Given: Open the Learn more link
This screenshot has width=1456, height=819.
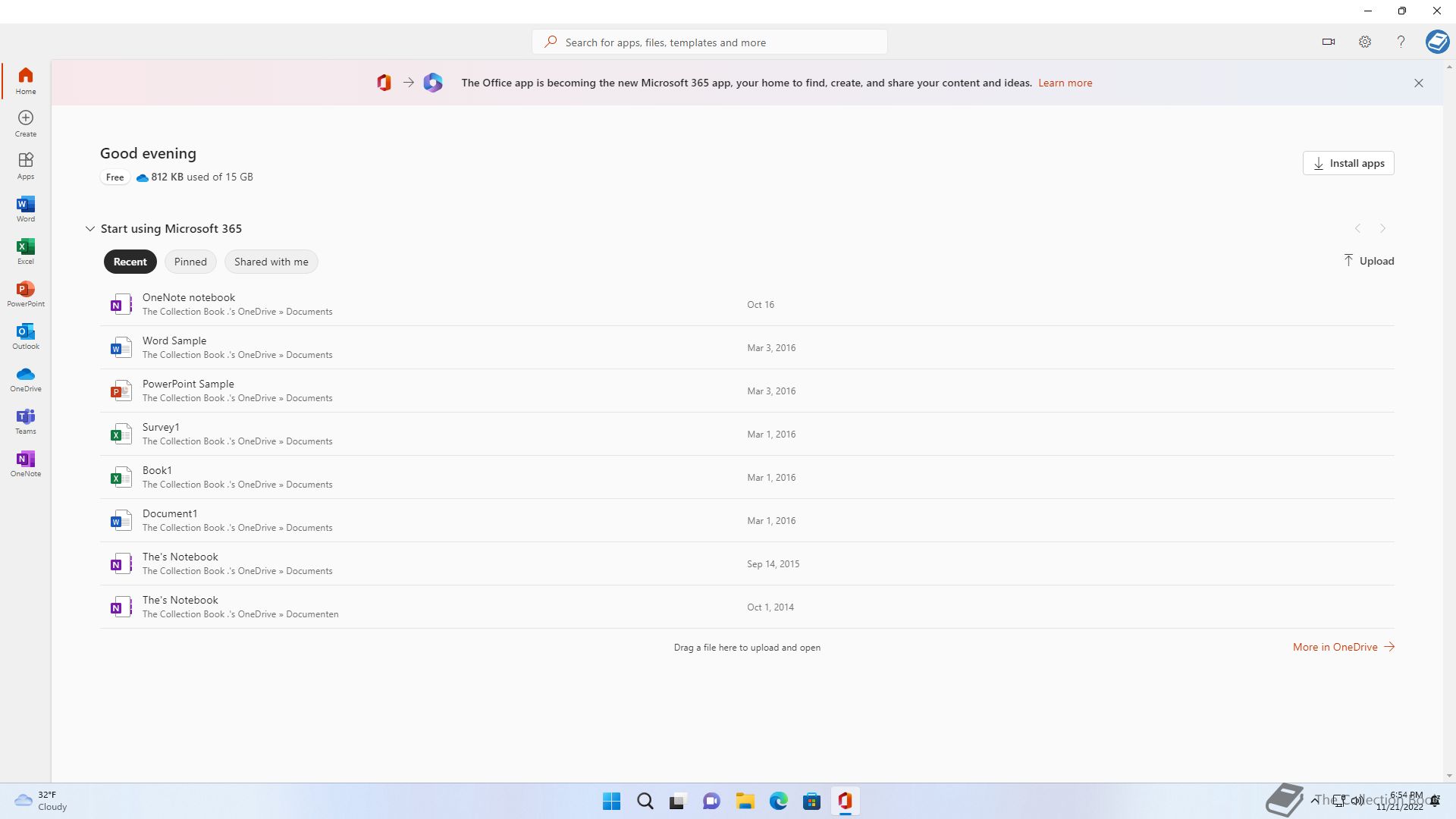Looking at the screenshot, I should pyautogui.click(x=1065, y=83).
